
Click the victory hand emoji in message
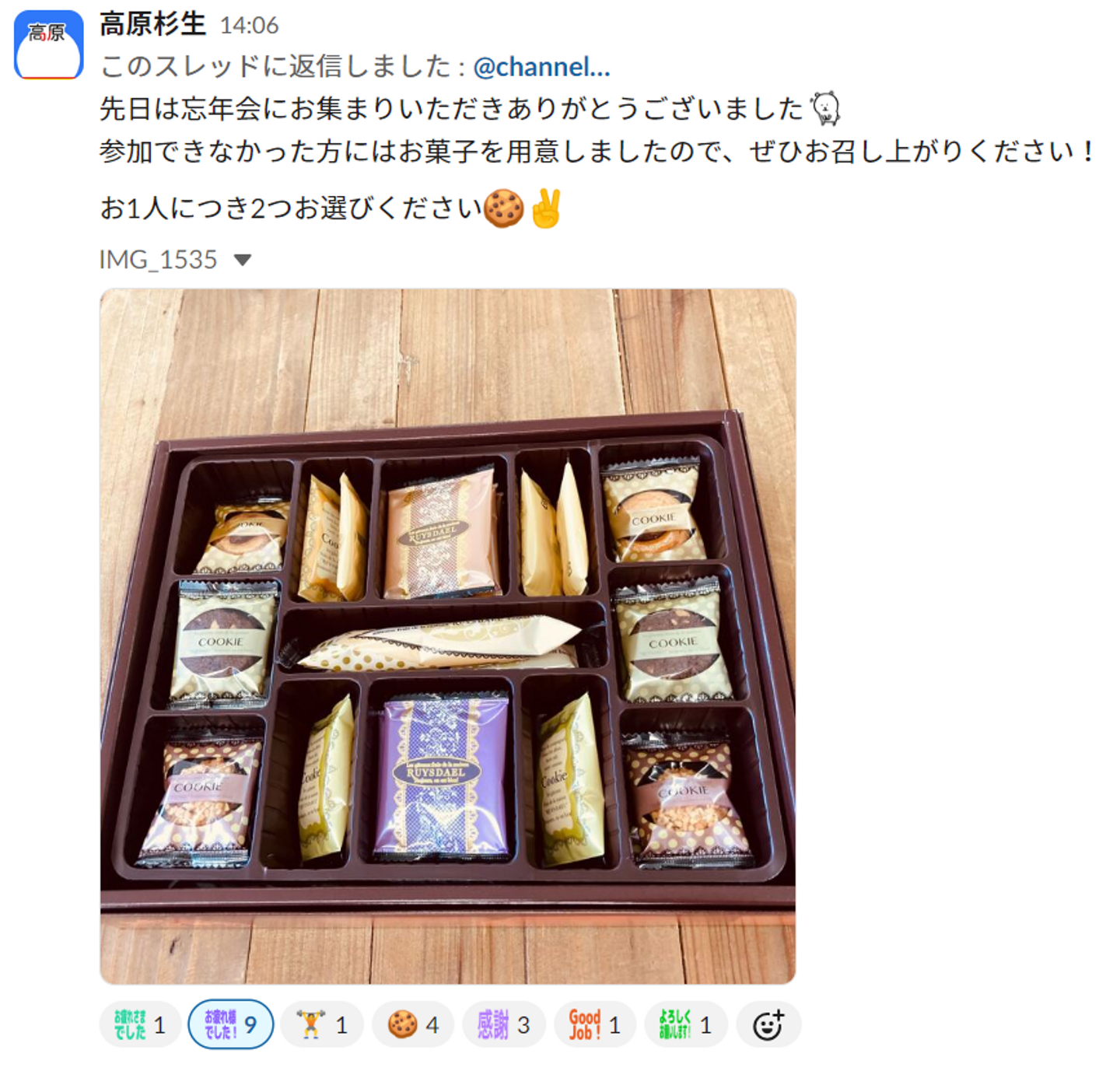click(546, 208)
